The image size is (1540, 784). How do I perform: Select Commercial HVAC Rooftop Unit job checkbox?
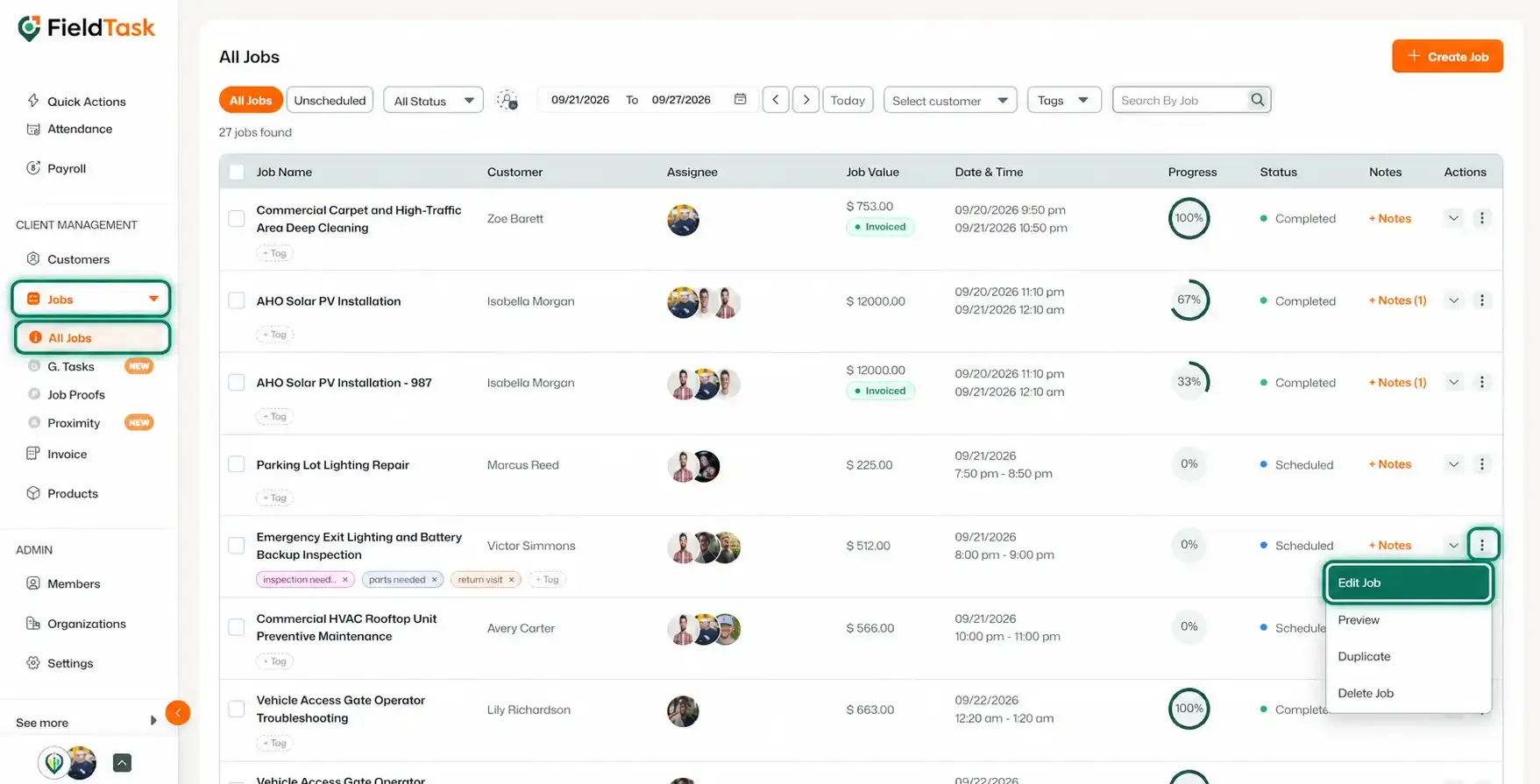(x=237, y=627)
